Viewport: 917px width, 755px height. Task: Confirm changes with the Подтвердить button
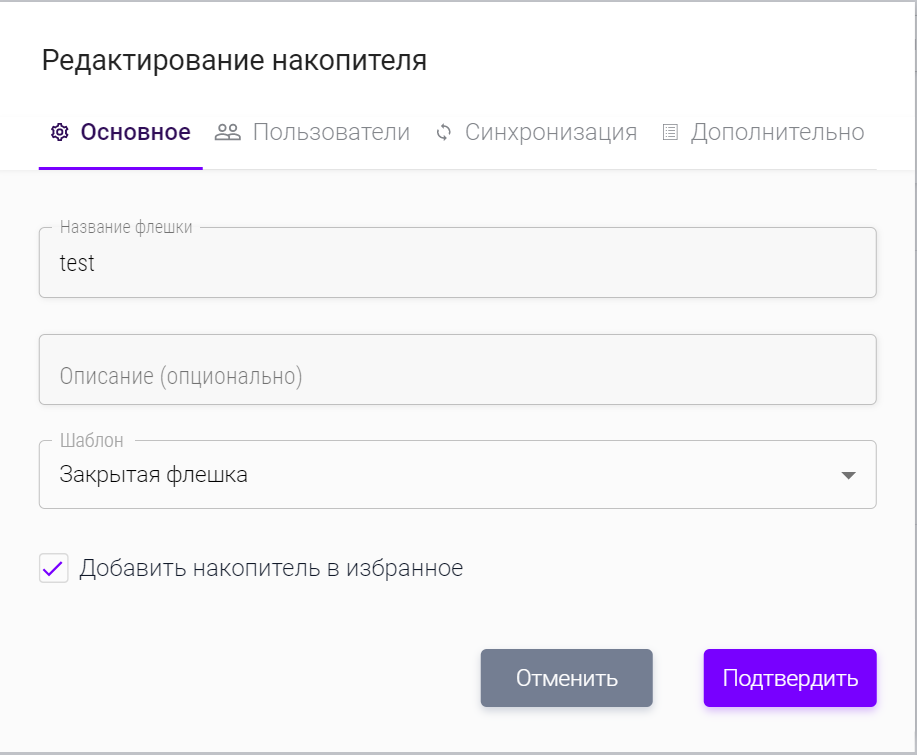point(790,678)
